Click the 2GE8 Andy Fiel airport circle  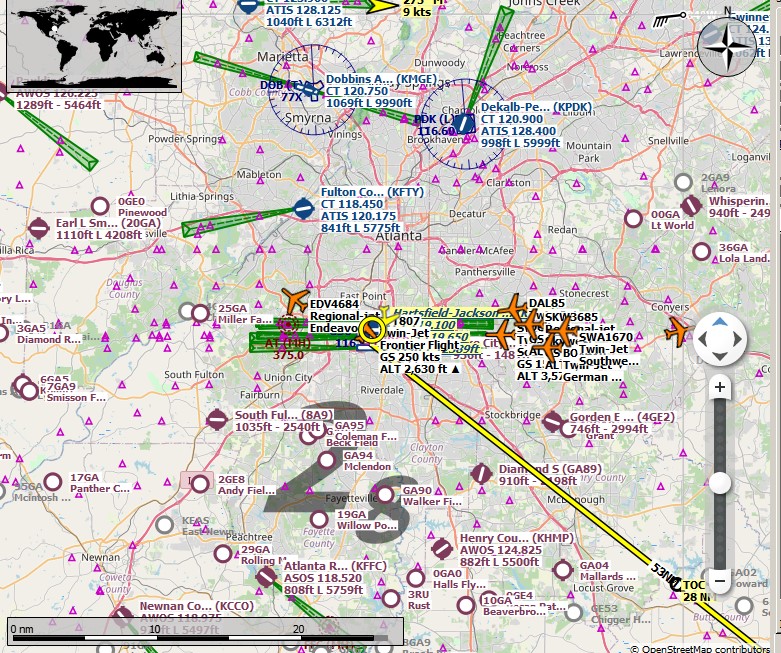tap(200, 484)
